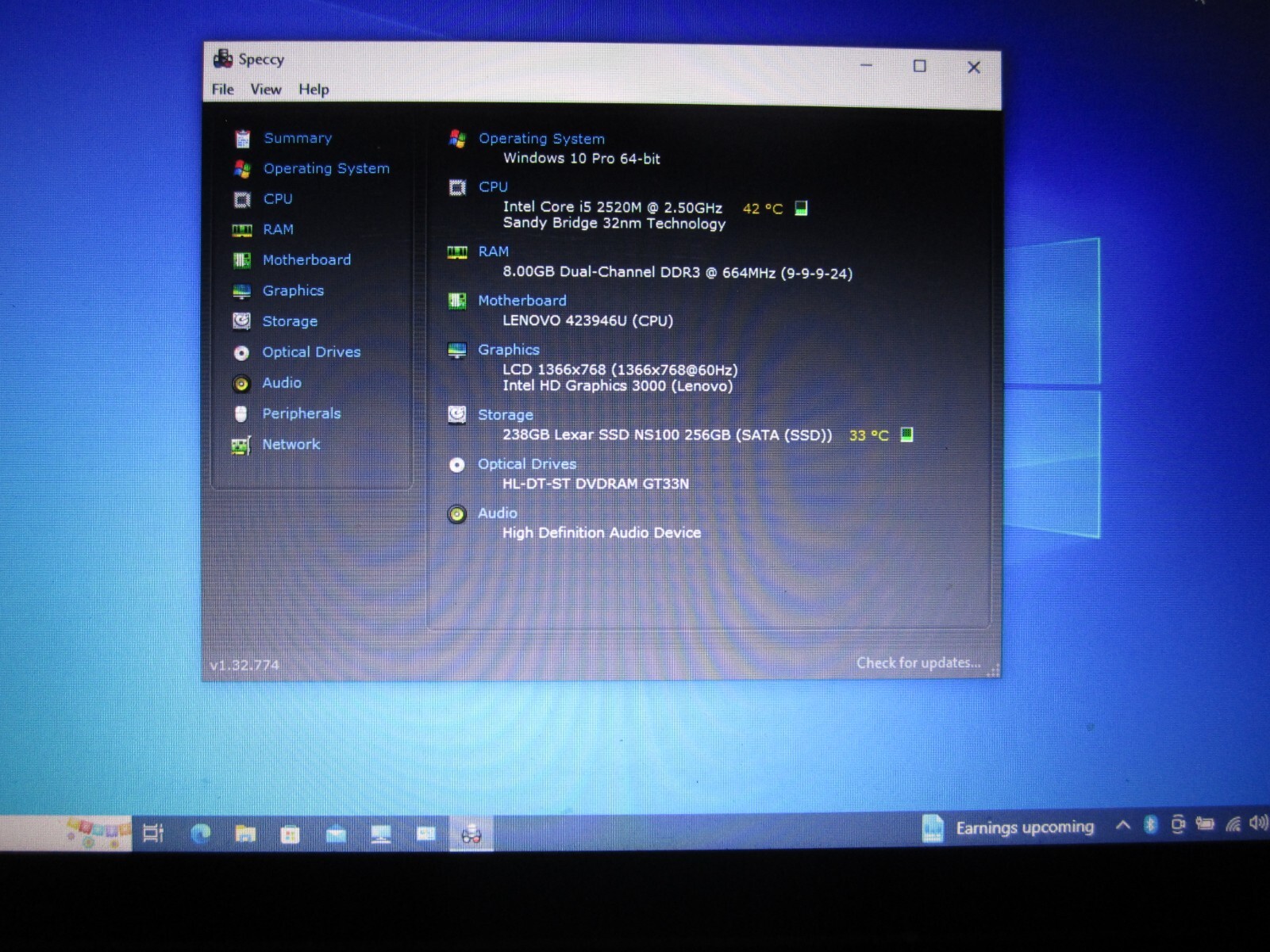Open the Peripherals section

(301, 413)
